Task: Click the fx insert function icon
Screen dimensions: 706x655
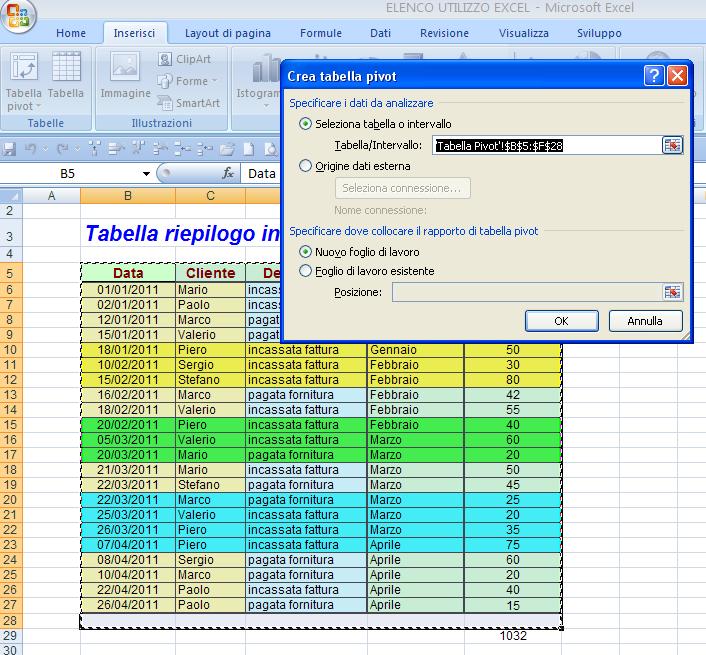Action: pos(228,173)
